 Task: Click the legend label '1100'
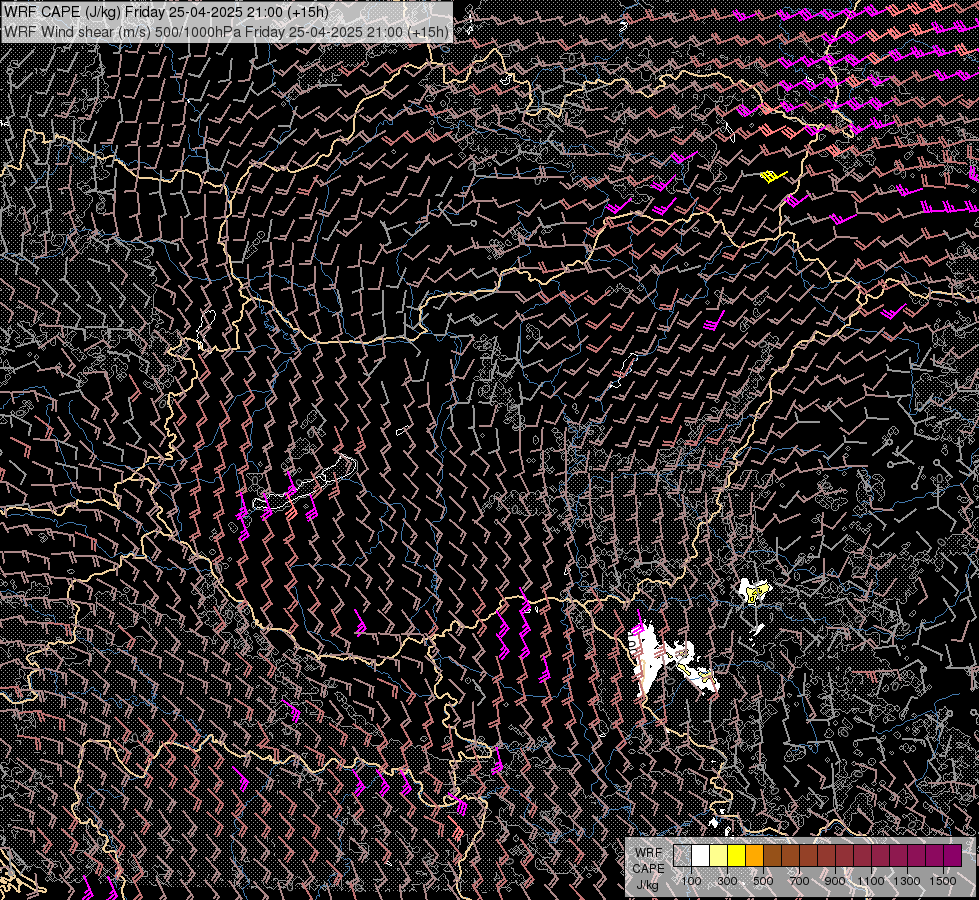pyautogui.click(x=871, y=881)
